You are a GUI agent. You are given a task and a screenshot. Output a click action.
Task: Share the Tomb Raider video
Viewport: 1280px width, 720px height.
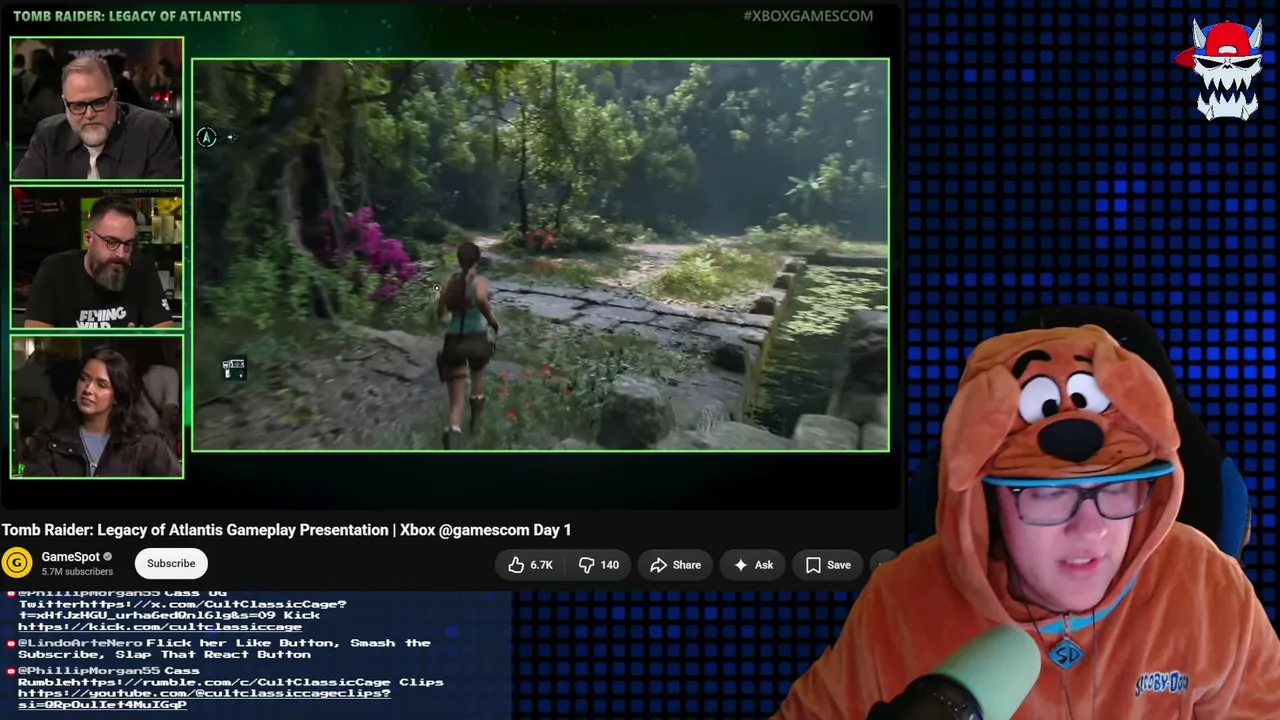[675, 565]
